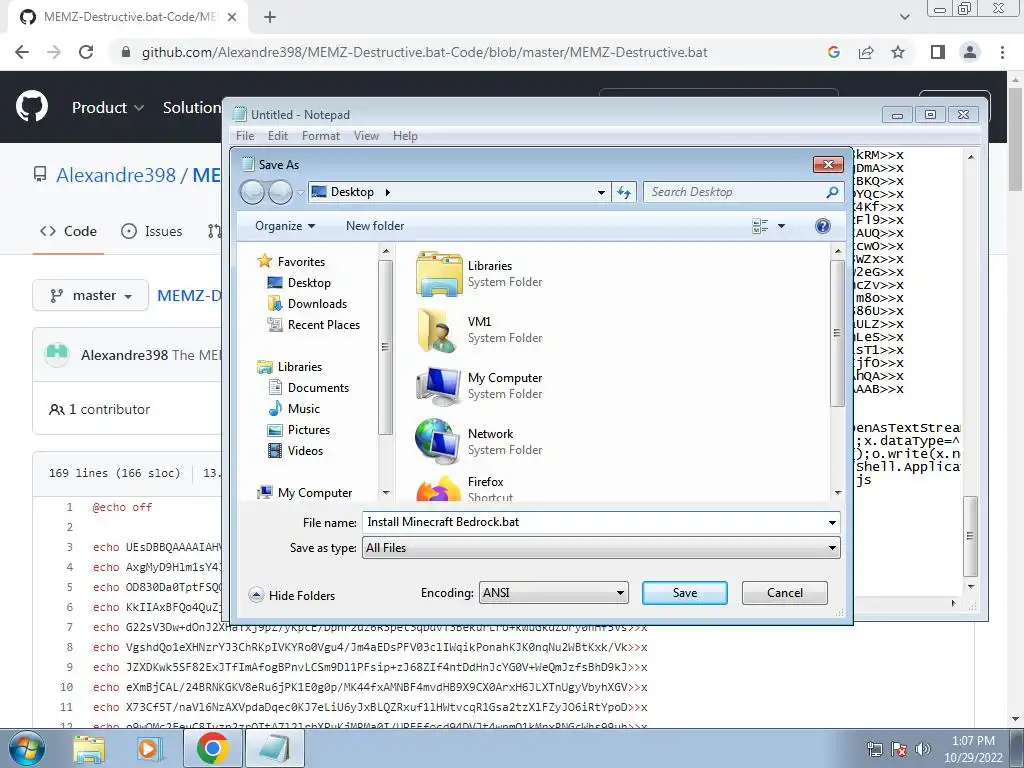Click the search magnifier icon in dialog
Image resolution: width=1024 pixels, height=768 pixels.
click(x=832, y=192)
